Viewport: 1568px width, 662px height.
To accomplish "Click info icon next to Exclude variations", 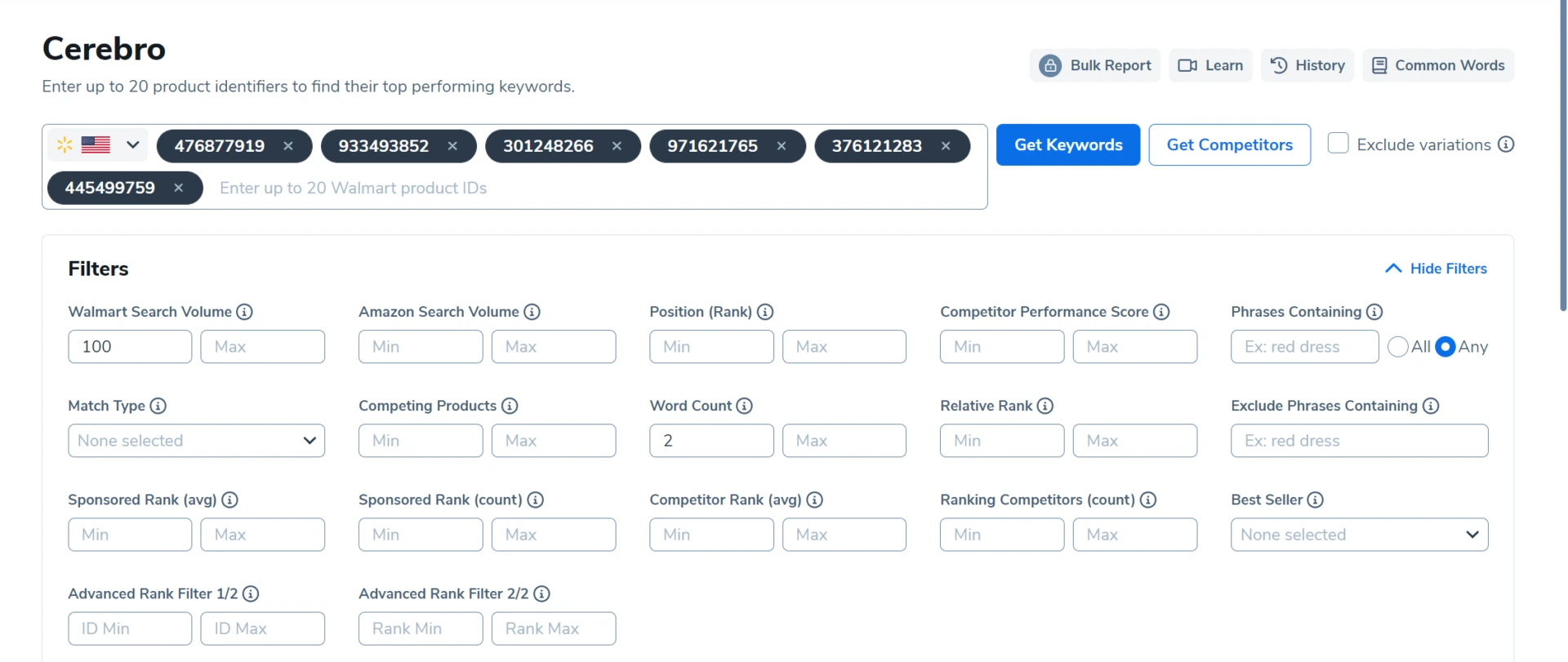I will click(1506, 144).
